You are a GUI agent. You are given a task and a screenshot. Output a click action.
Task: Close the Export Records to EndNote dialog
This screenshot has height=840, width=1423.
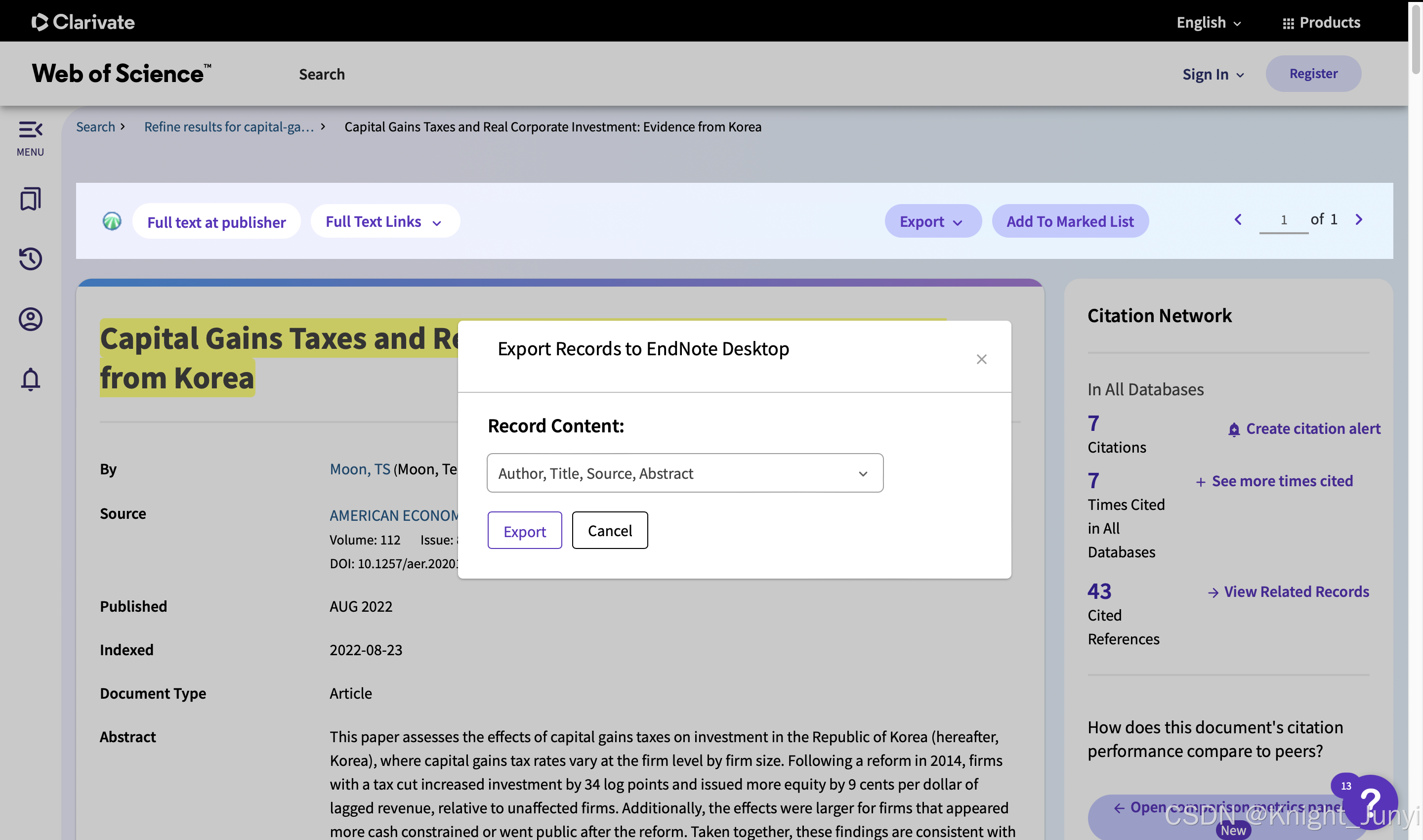pos(981,359)
